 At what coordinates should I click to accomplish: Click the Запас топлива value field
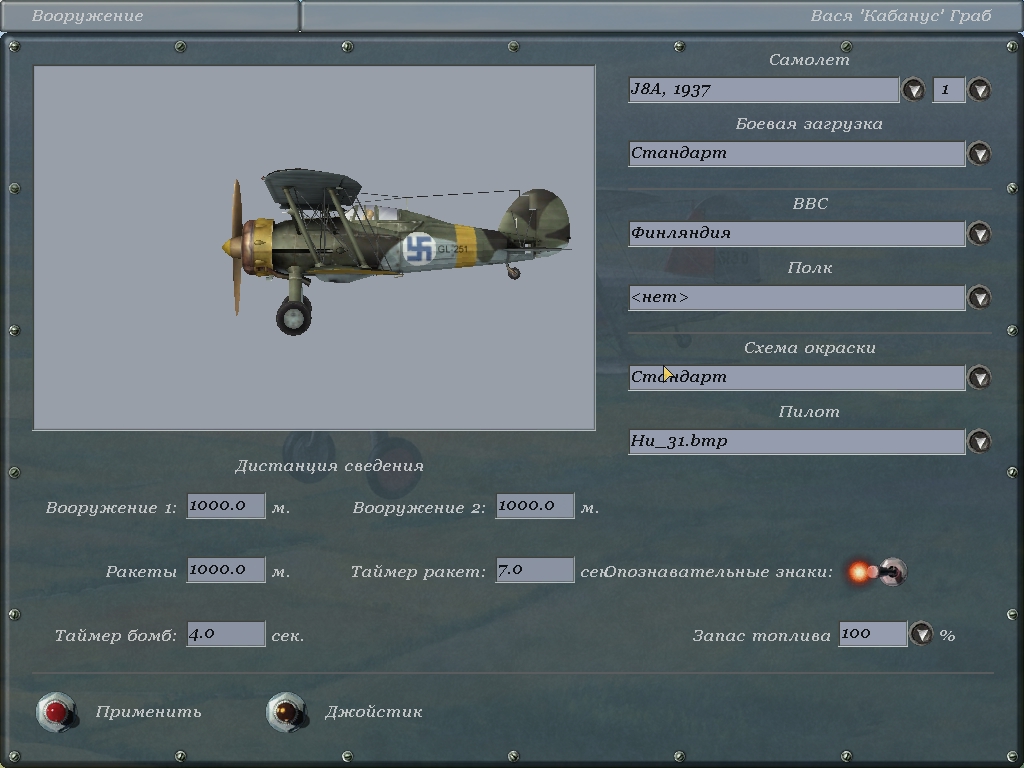(x=873, y=633)
